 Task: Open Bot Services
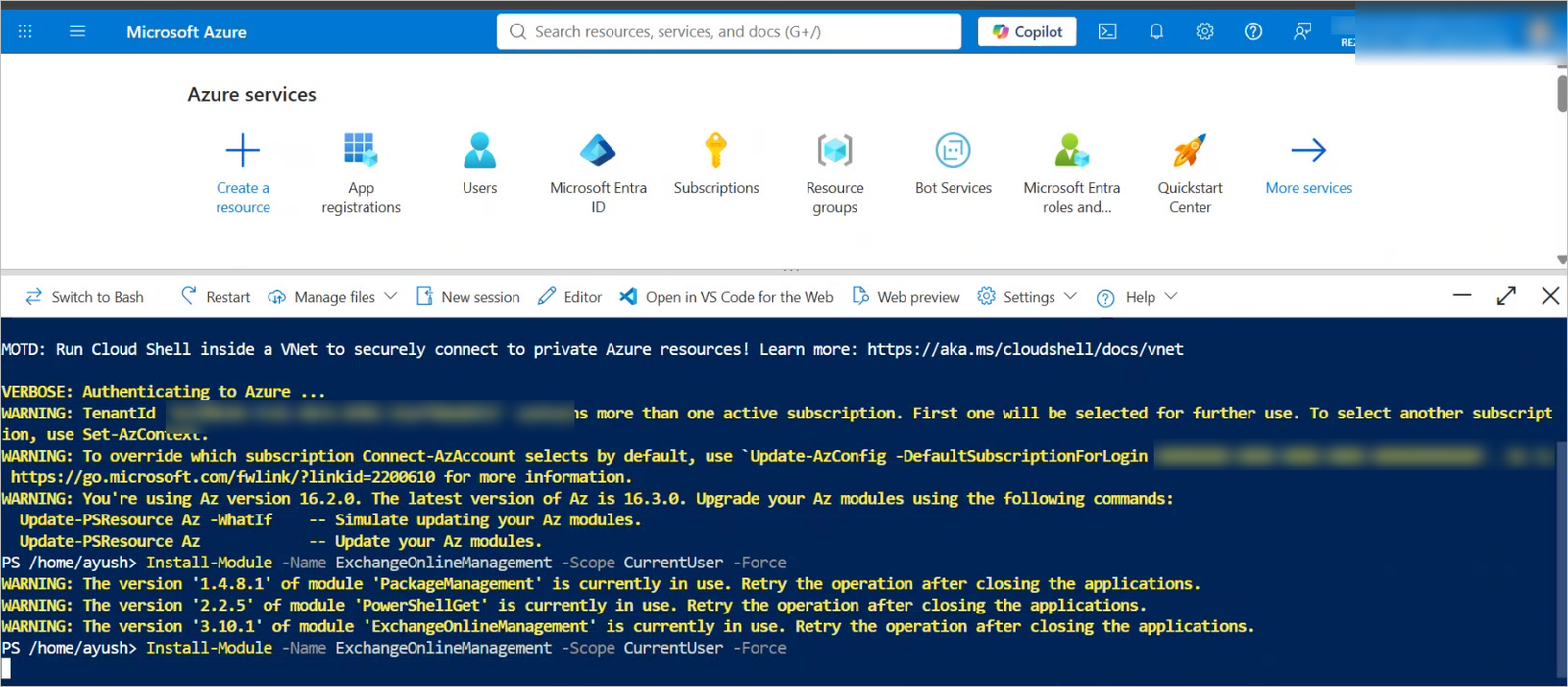coord(954,164)
